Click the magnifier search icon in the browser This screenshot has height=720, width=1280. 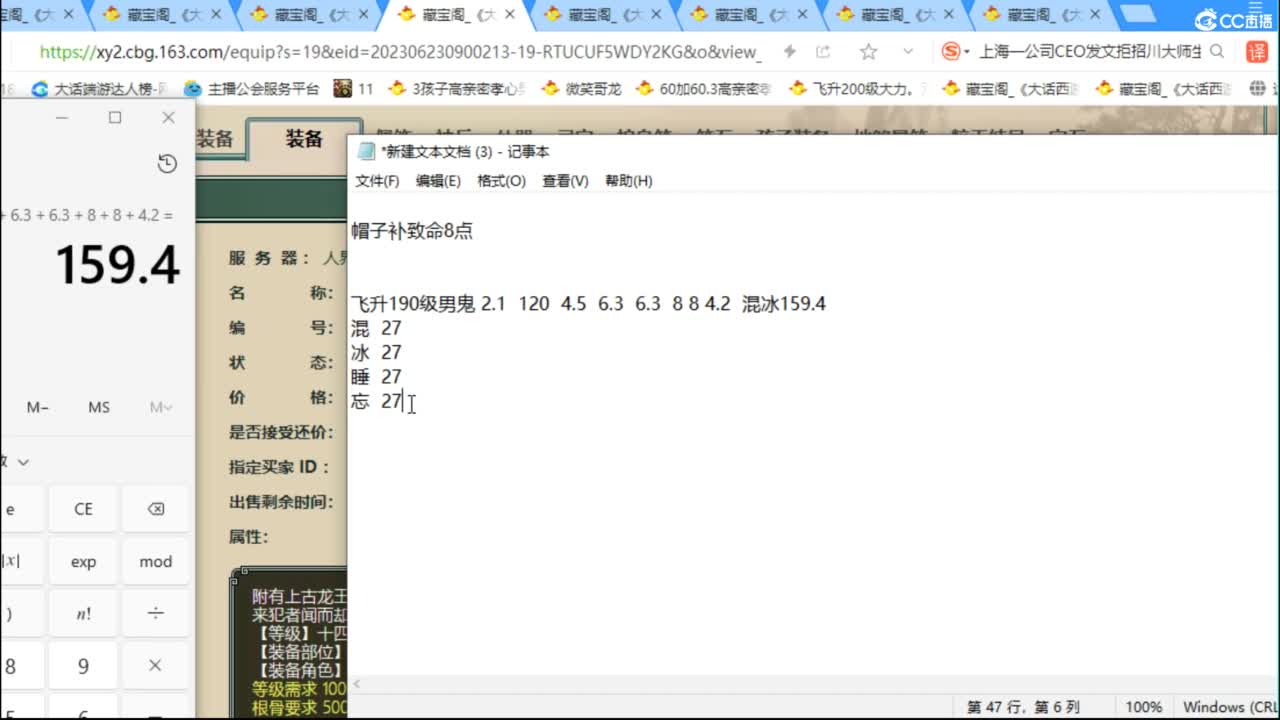point(1217,52)
